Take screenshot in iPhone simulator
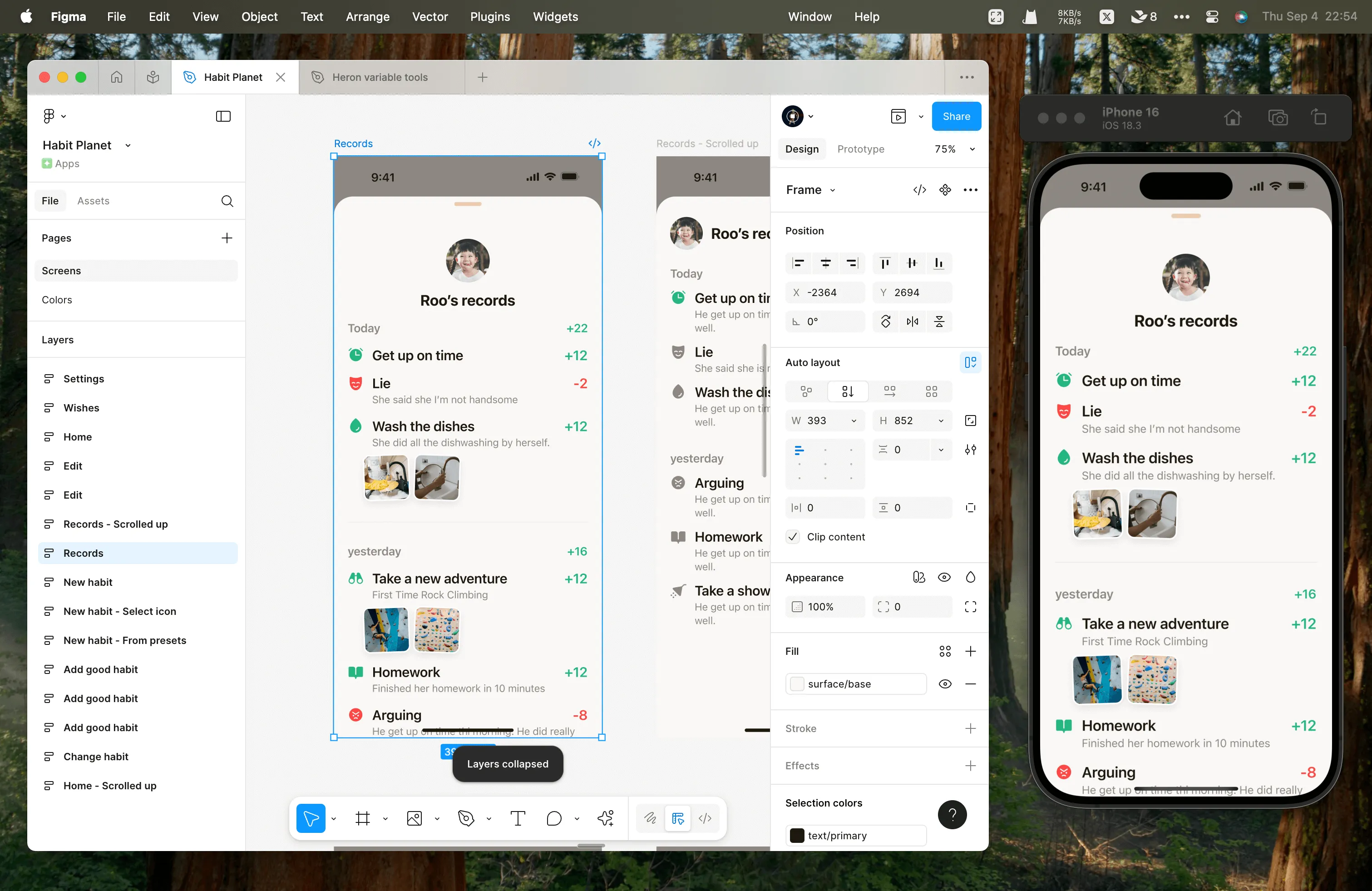 point(1278,118)
